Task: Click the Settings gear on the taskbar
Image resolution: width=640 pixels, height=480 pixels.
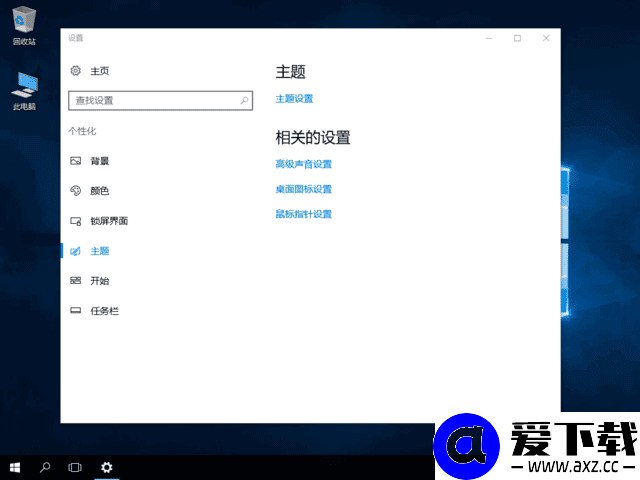Action: pos(107,467)
